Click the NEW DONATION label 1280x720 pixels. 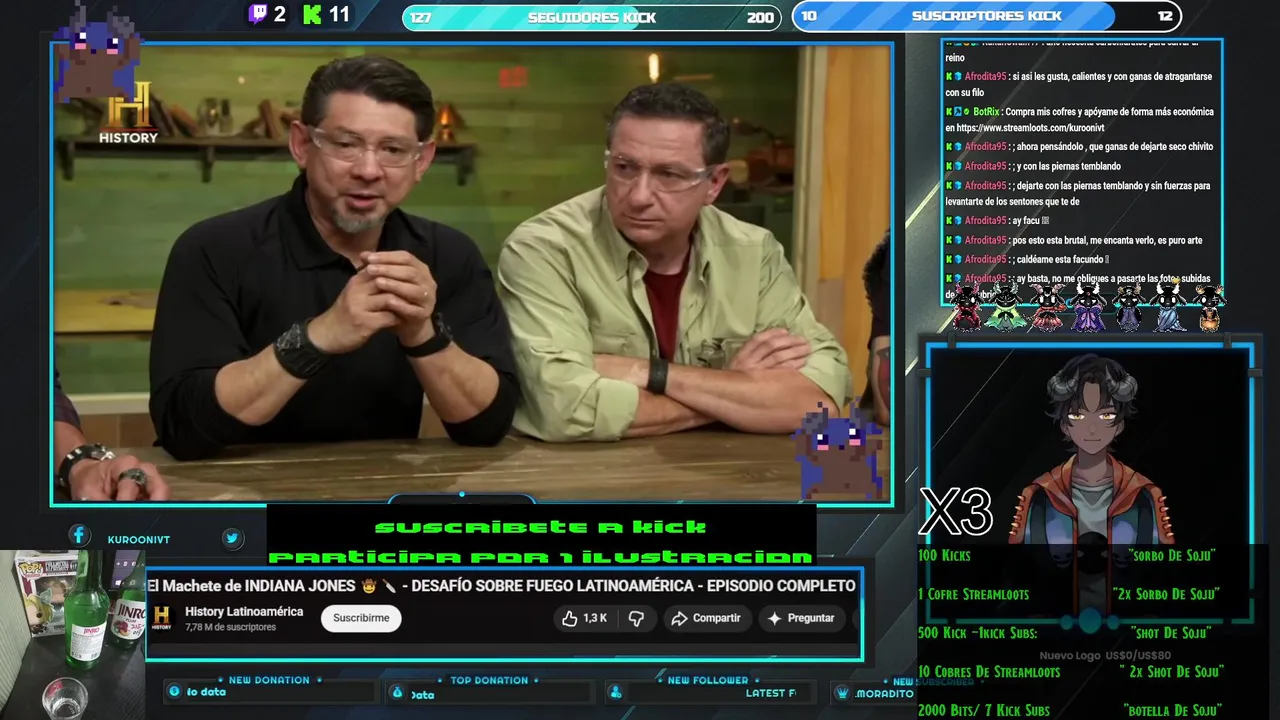click(x=269, y=680)
